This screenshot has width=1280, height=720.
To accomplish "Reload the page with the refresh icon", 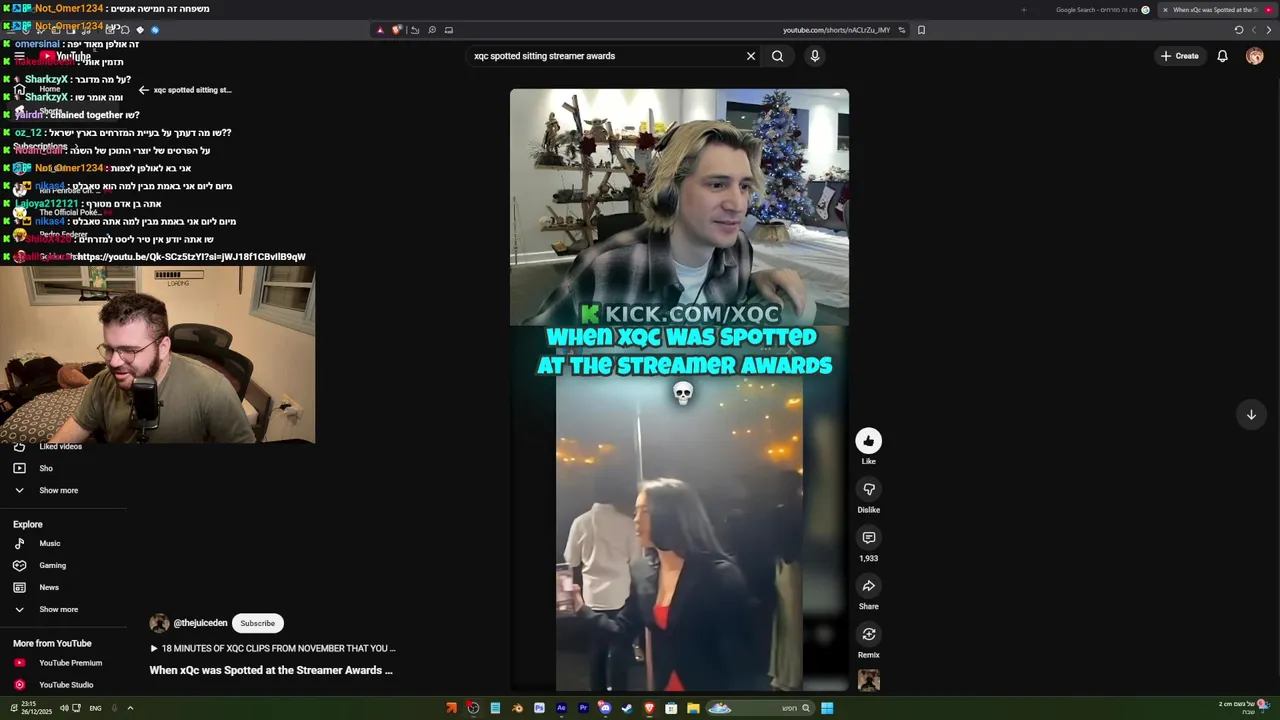I will (1239, 30).
